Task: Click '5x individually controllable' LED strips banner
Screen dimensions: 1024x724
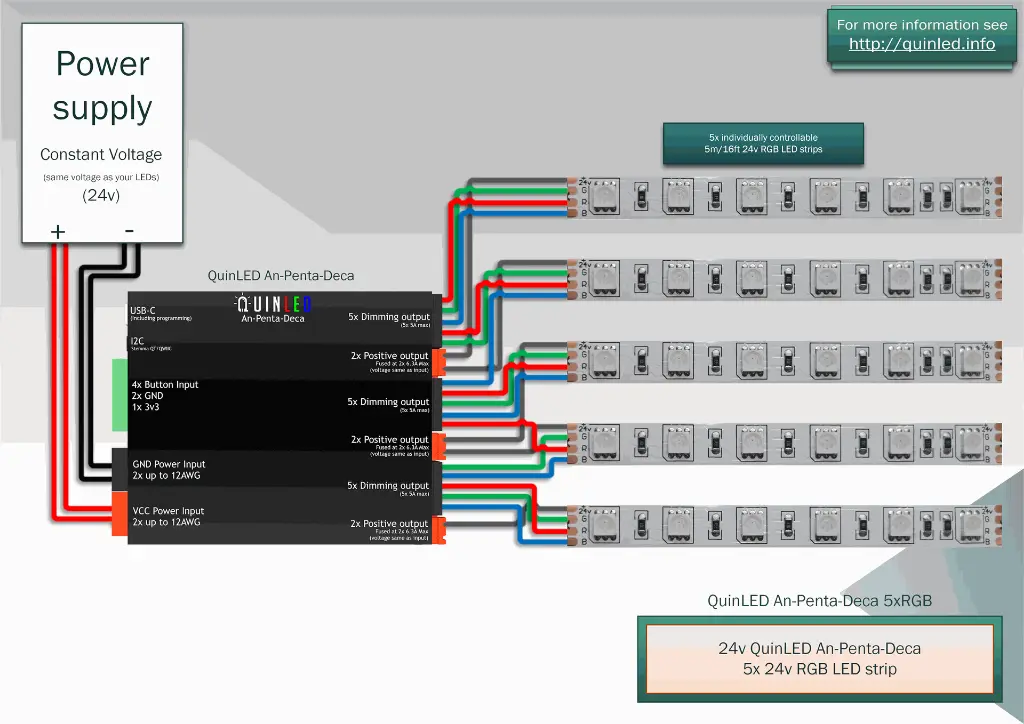Action: pos(763,144)
